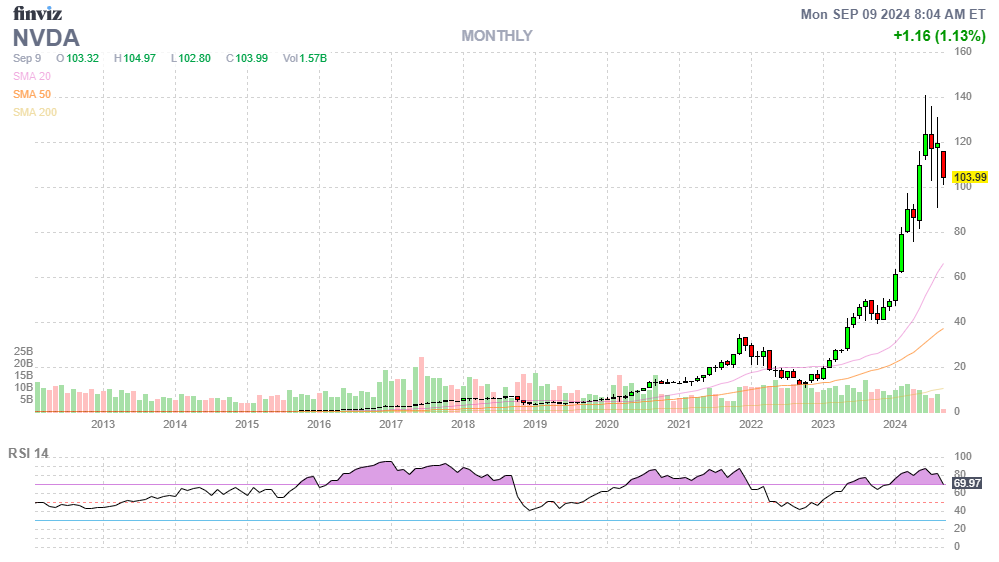Viewport: 999px width, 562px height.
Task: Click the +1.16 (1.13%) change value
Action: click(939, 36)
